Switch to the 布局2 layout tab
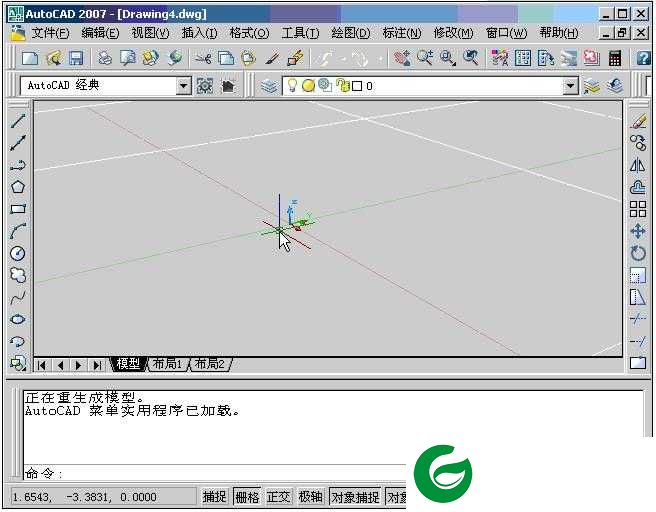656x512 pixels. pyautogui.click(x=210, y=364)
